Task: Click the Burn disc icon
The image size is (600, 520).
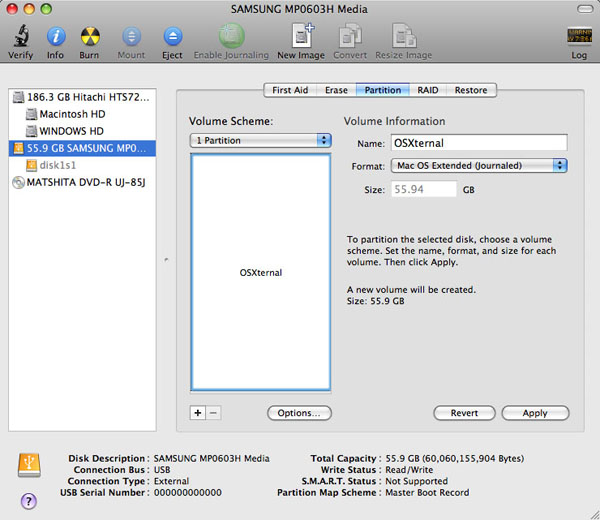Action: click(90, 37)
